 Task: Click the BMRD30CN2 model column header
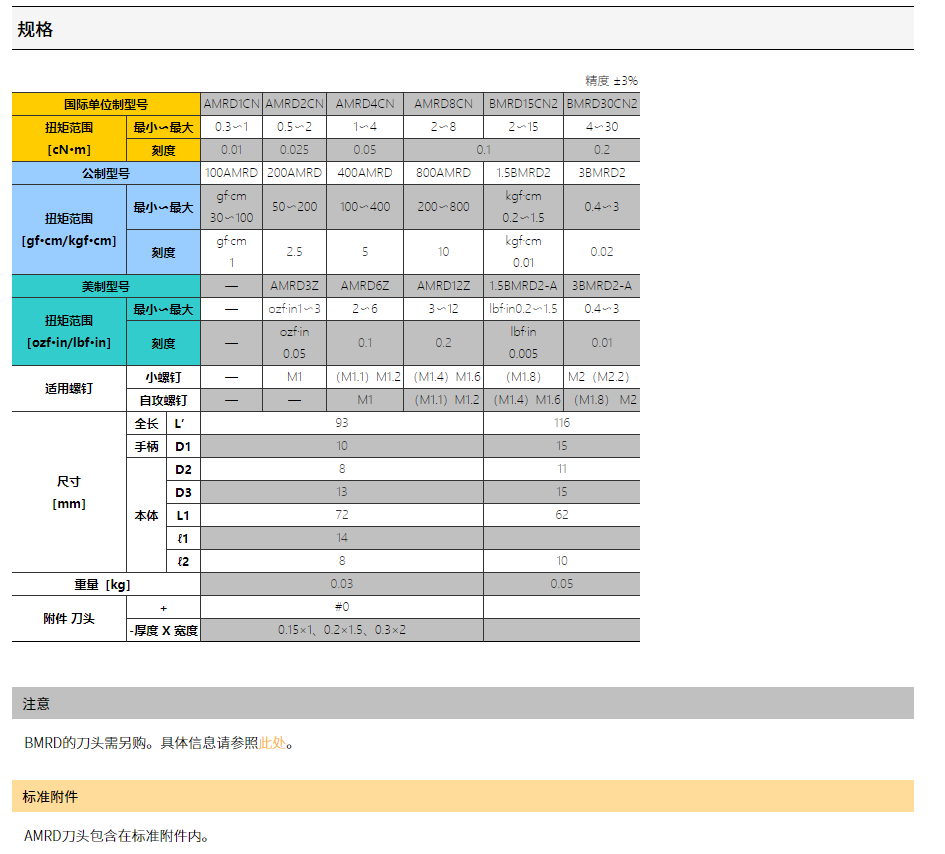pos(601,104)
